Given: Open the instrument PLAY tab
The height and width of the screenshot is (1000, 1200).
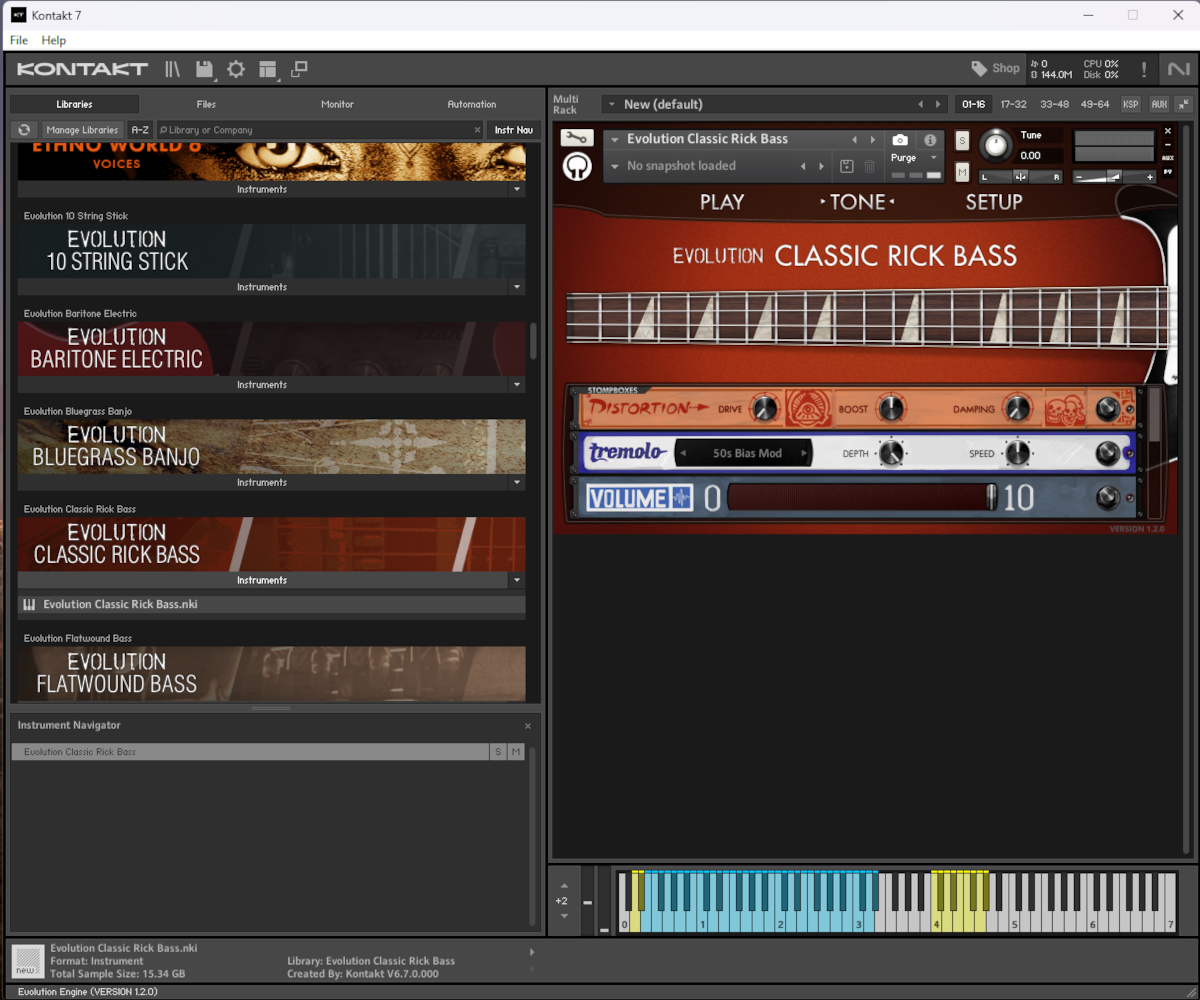Looking at the screenshot, I should pos(722,202).
